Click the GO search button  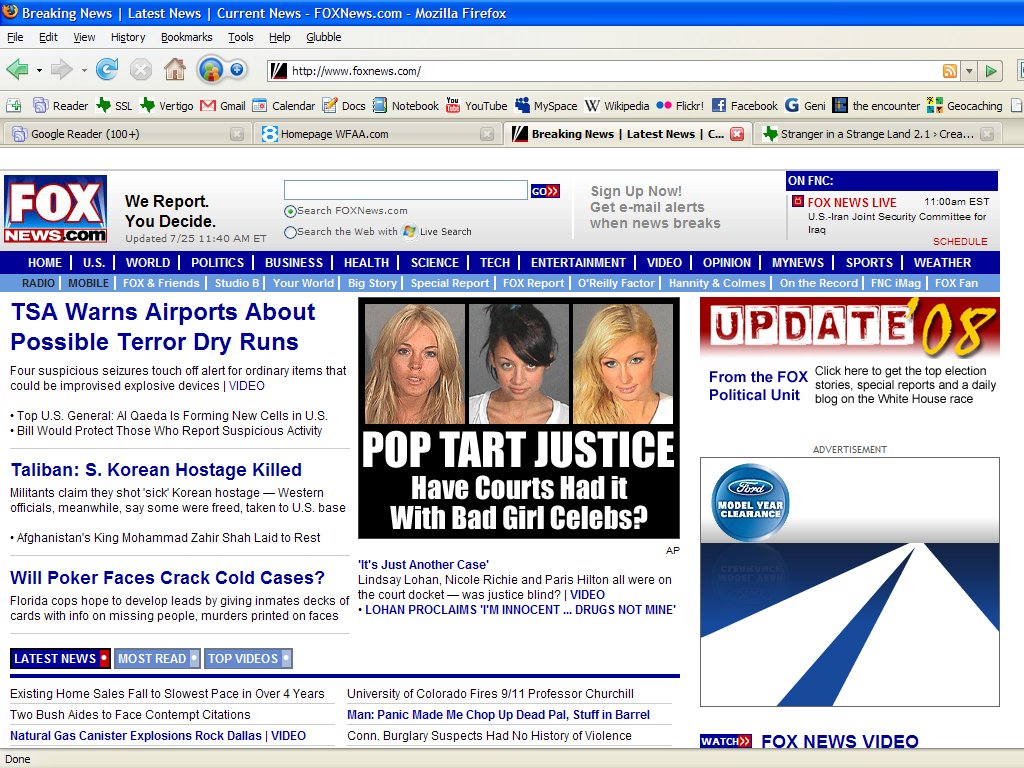tap(545, 191)
